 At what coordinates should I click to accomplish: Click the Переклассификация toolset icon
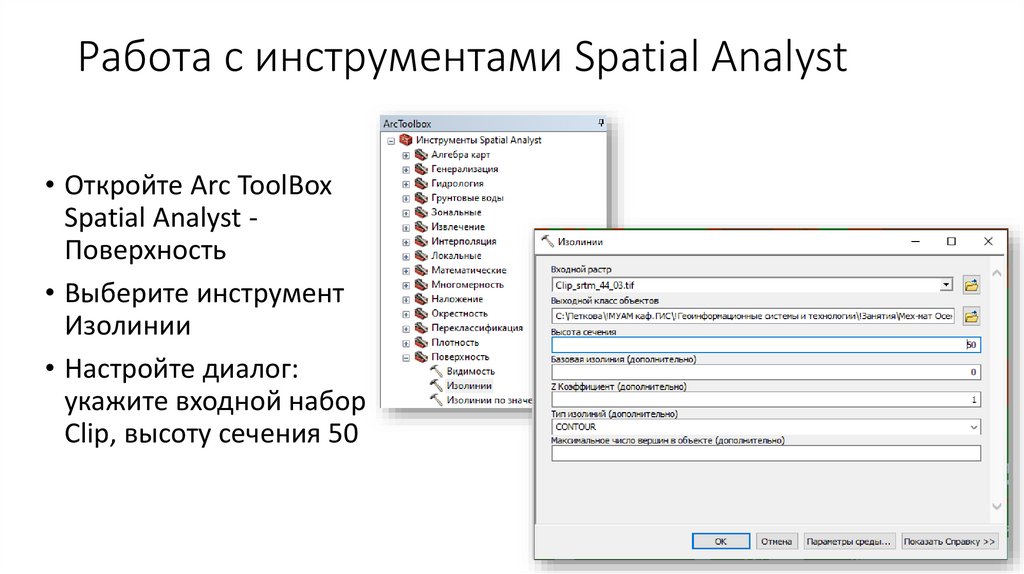(421, 328)
